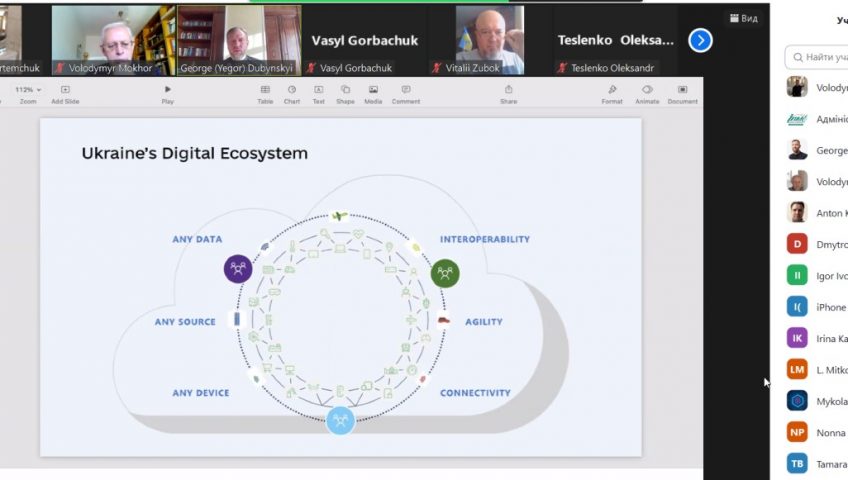Click the light blue people circle icon
The width and height of the screenshot is (848, 480).
(x=340, y=421)
